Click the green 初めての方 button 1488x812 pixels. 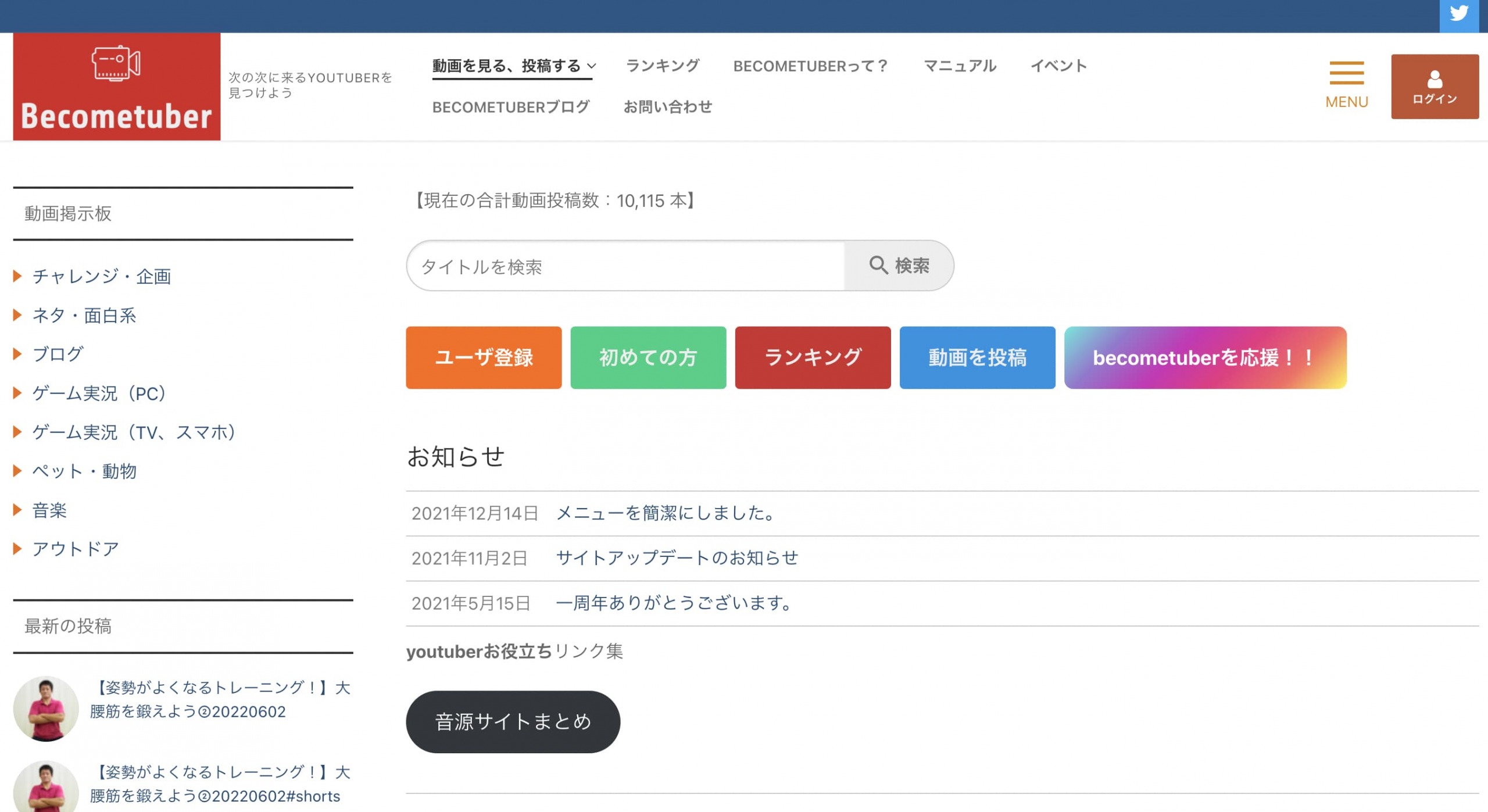click(648, 357)
